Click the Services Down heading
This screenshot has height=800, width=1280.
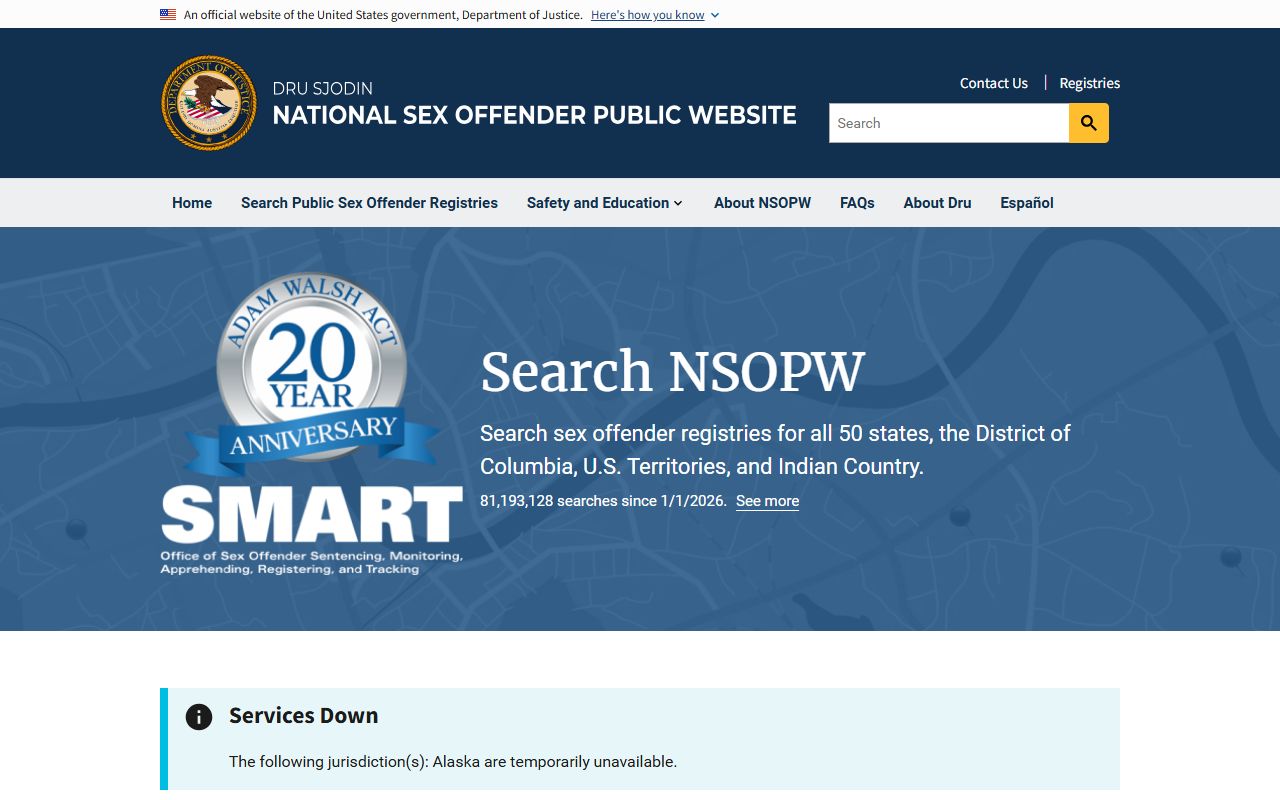tap(304, 716)
